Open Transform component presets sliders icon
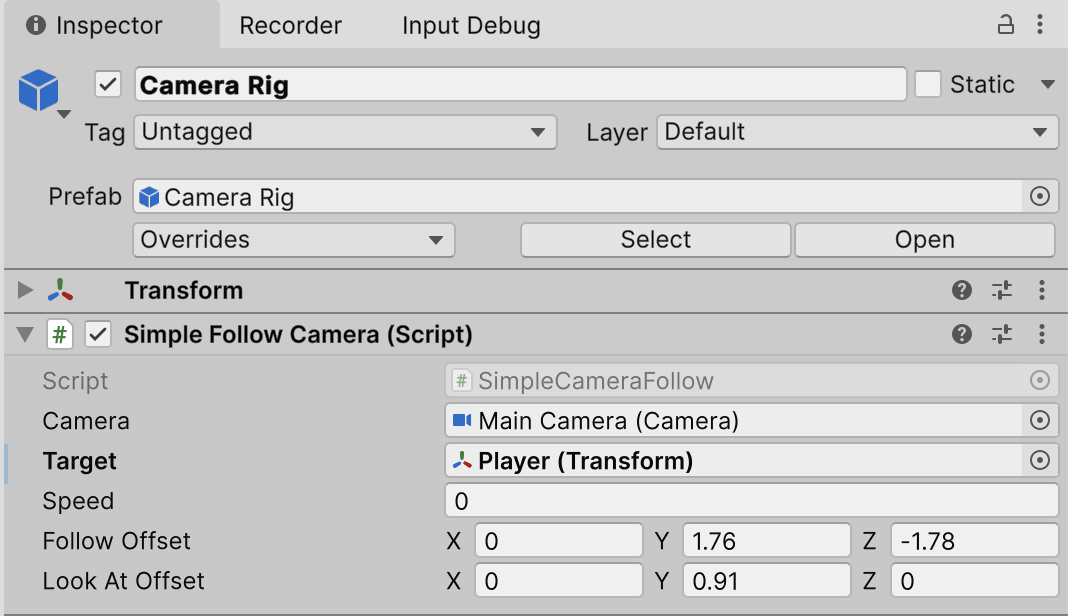This screenshot has width=1068, height=616. click(x=1002, y=291)
